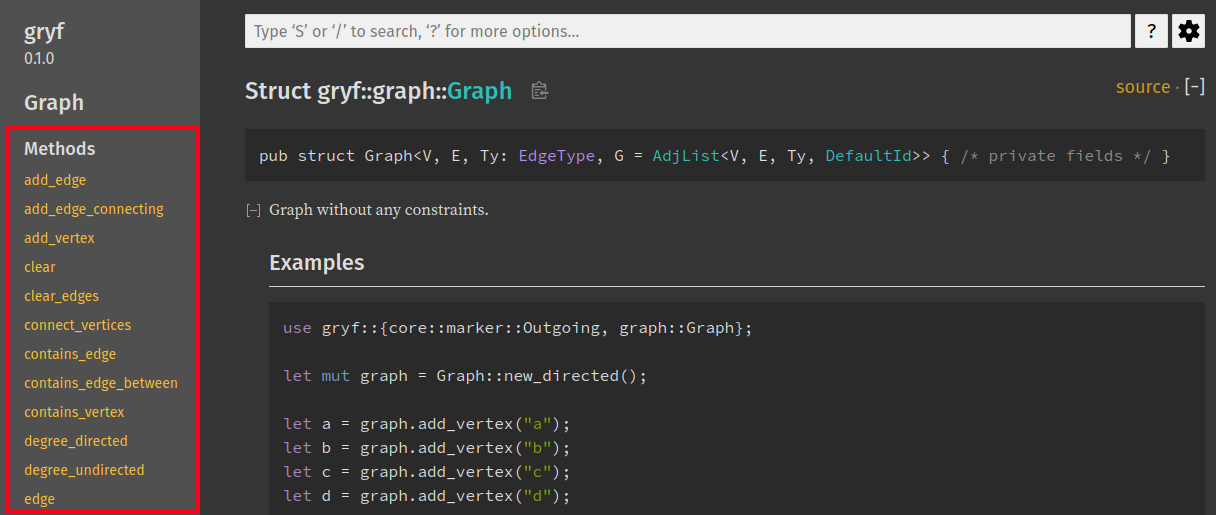The height and width of the screenshot is (515, 1216).
Task: Click the line 'let b = graph.add_vertex("b")'
Action: (x=427, y=448)
